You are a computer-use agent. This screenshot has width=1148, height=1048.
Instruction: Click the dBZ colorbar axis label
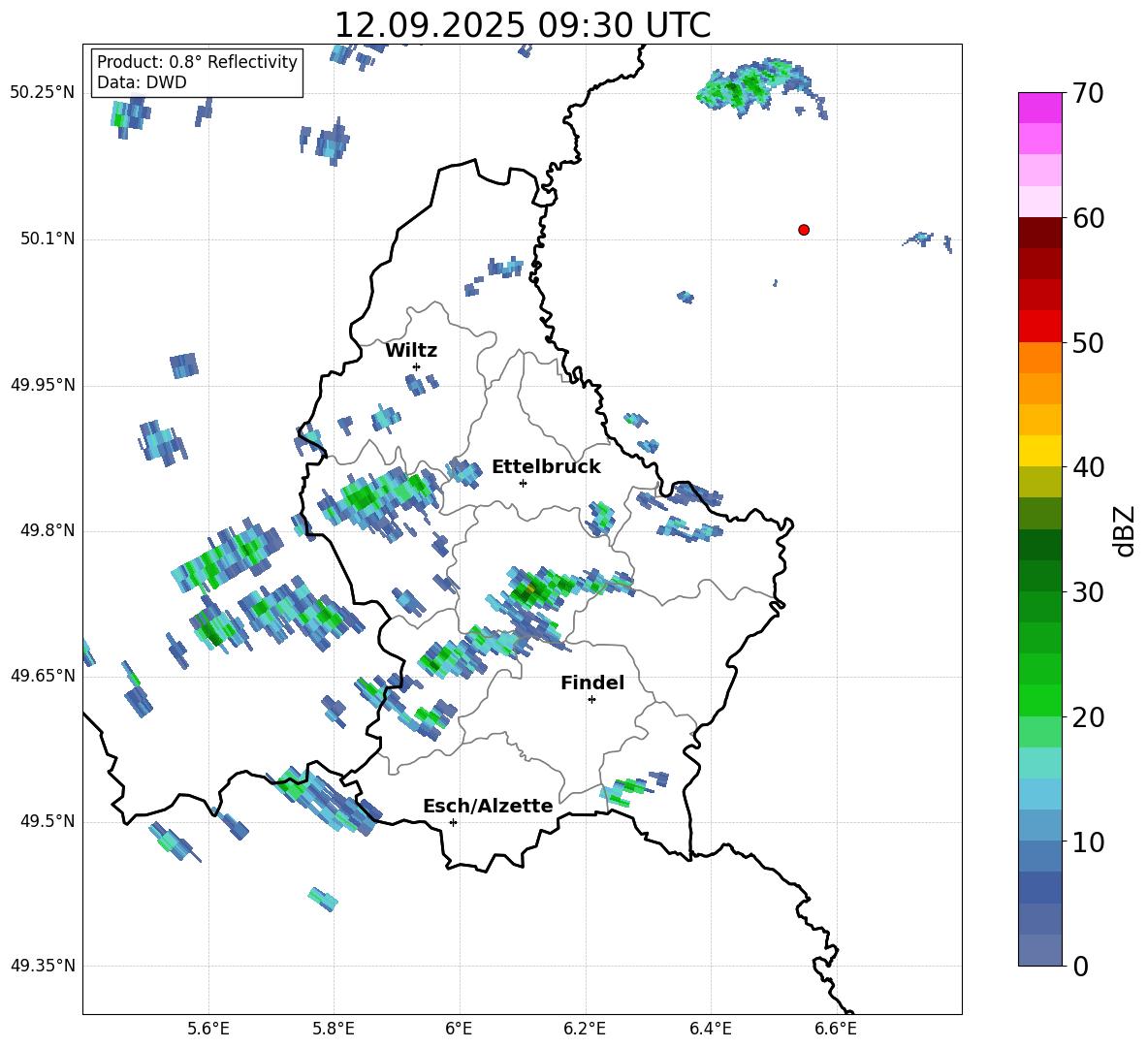coord(1125,530)
